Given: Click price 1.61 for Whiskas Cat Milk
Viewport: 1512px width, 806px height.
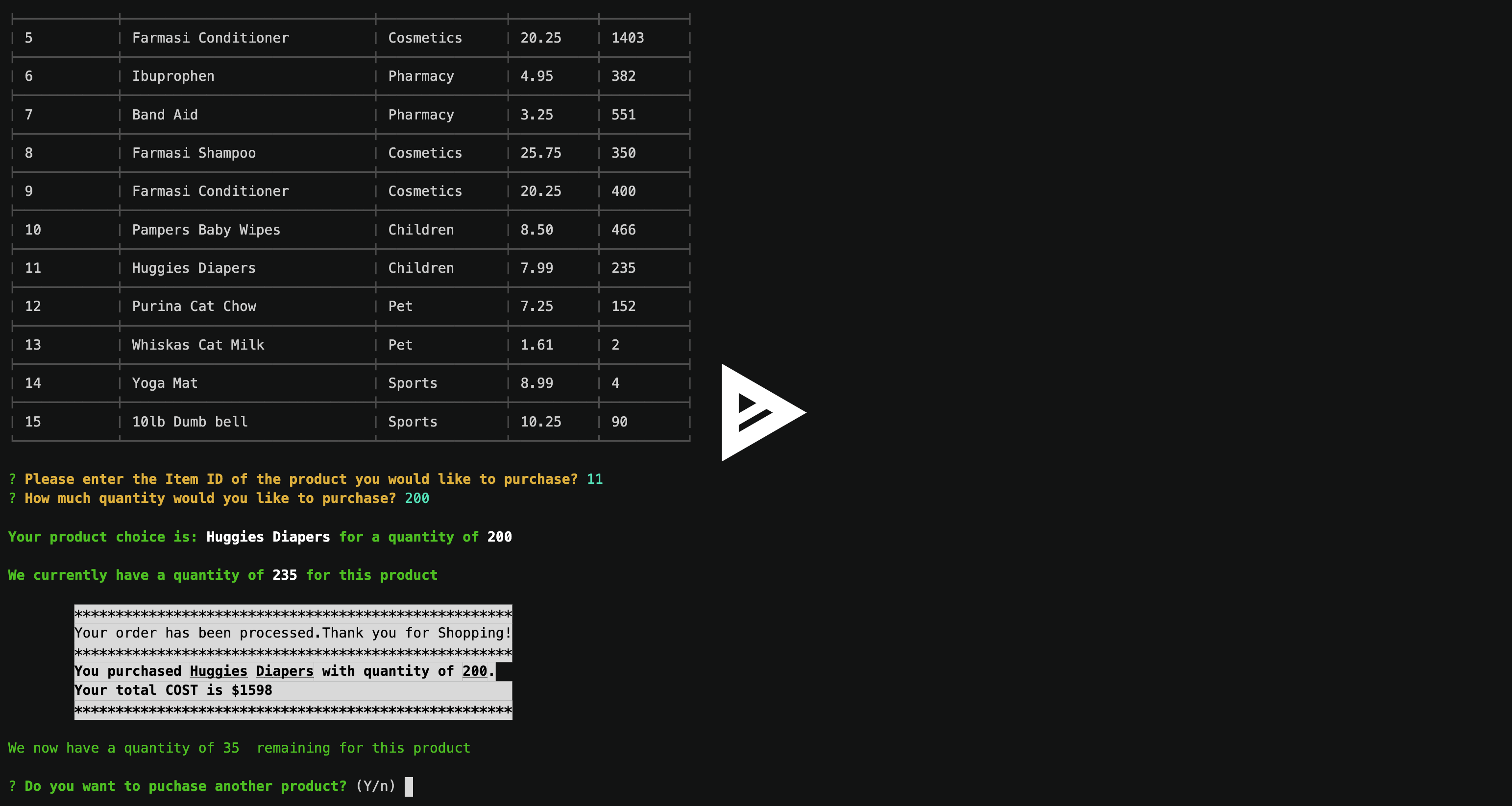Looking at the screenshot, I should click(x=537, y=345).
